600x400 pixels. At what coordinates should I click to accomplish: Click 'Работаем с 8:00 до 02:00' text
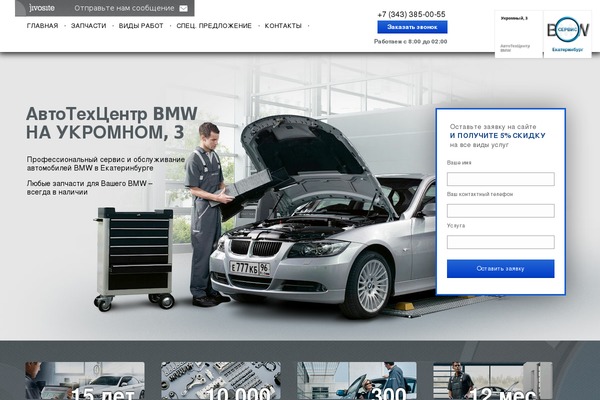pos(411,41)
